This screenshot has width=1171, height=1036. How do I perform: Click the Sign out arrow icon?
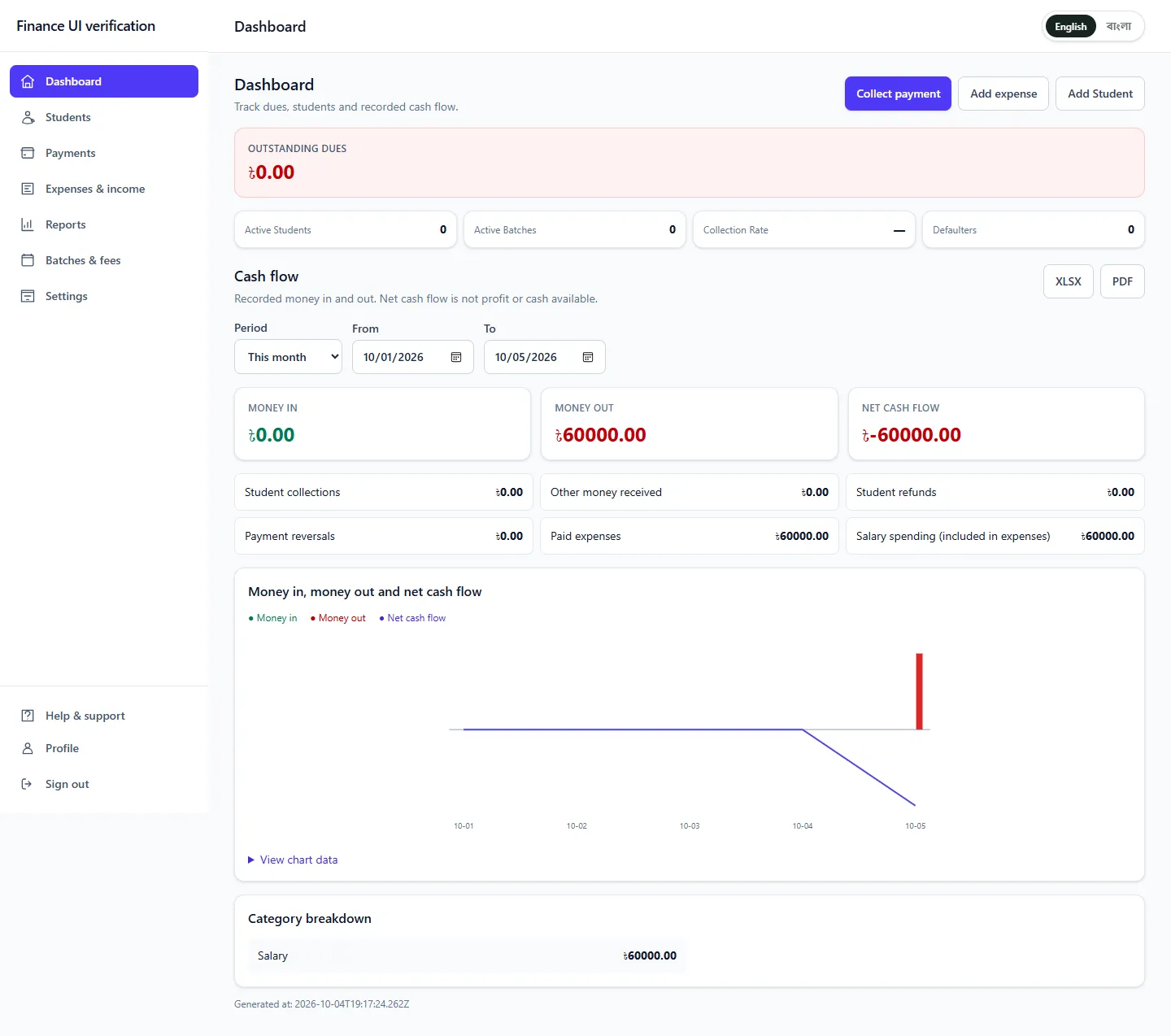coord(28,784)
